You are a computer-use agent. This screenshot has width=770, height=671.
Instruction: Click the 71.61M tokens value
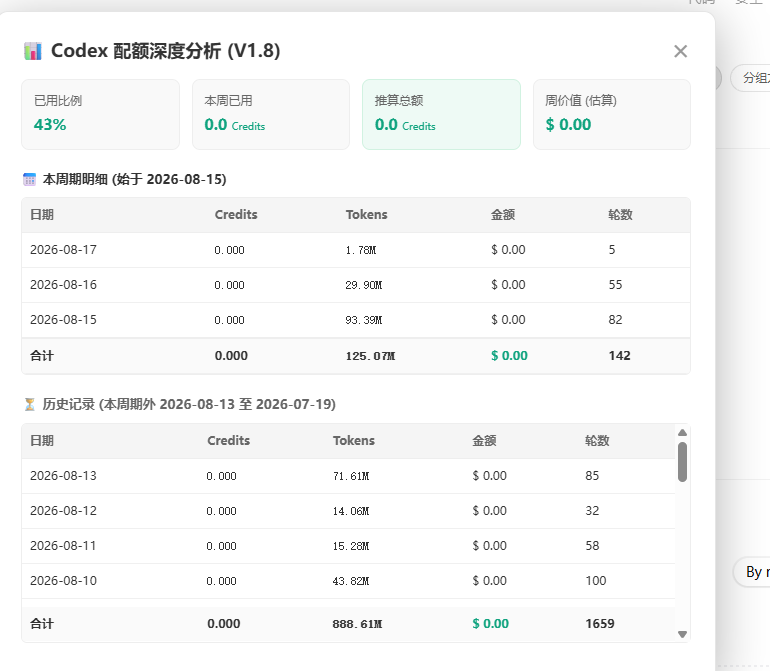351,476
